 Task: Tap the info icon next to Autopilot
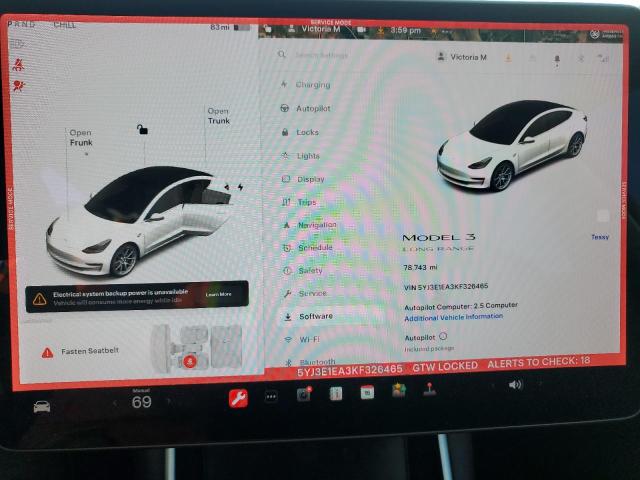[x=443, y=336]
